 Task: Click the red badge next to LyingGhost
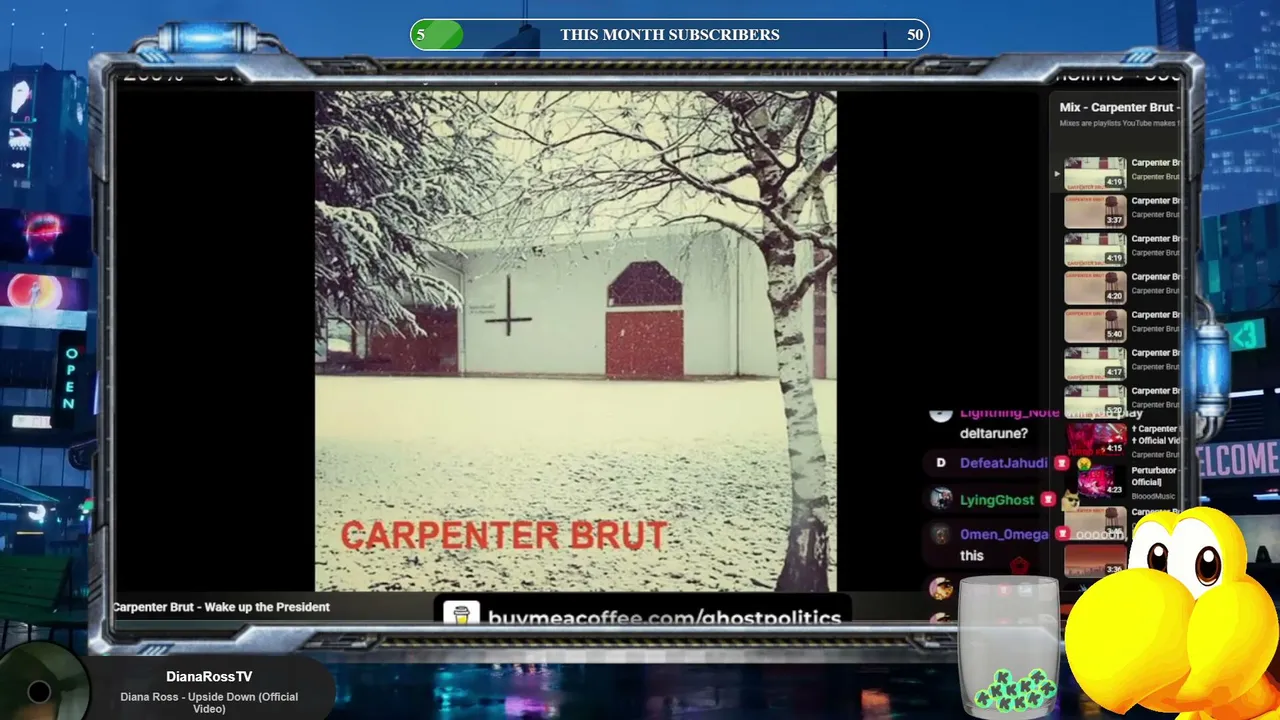1048,500
